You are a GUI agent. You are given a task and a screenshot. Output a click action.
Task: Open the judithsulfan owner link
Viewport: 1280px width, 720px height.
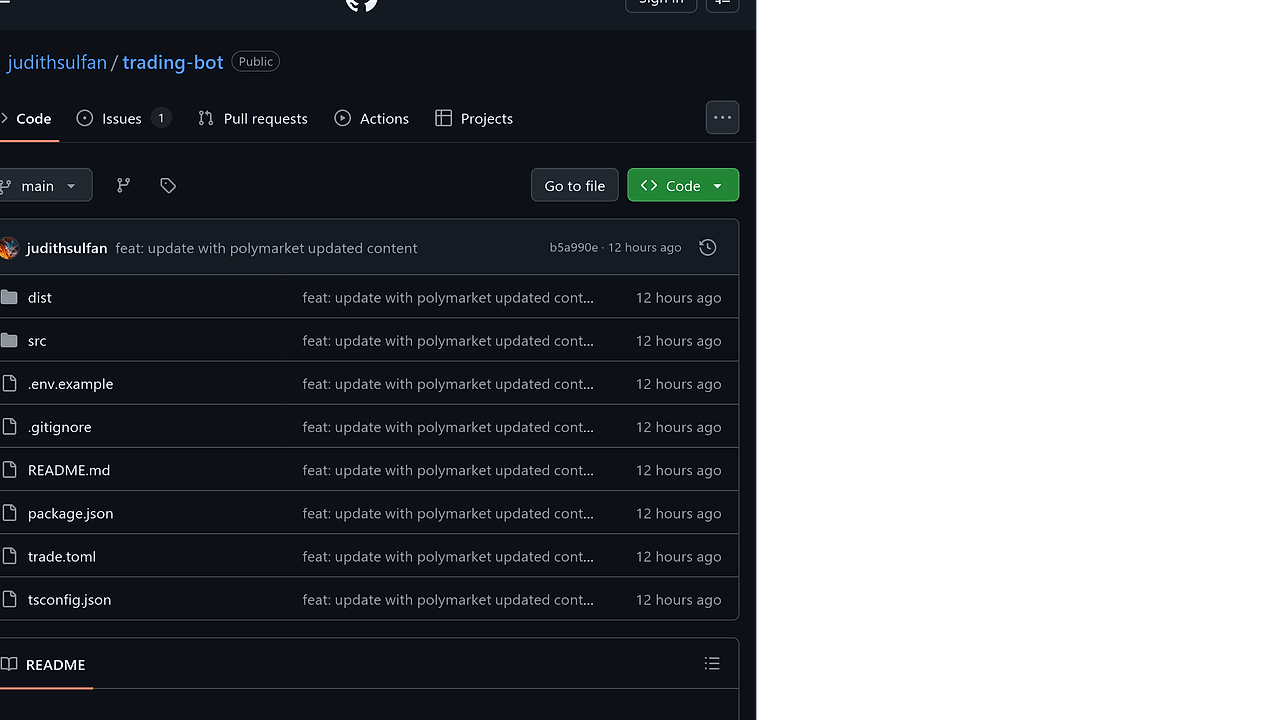(x=57, y=62)
